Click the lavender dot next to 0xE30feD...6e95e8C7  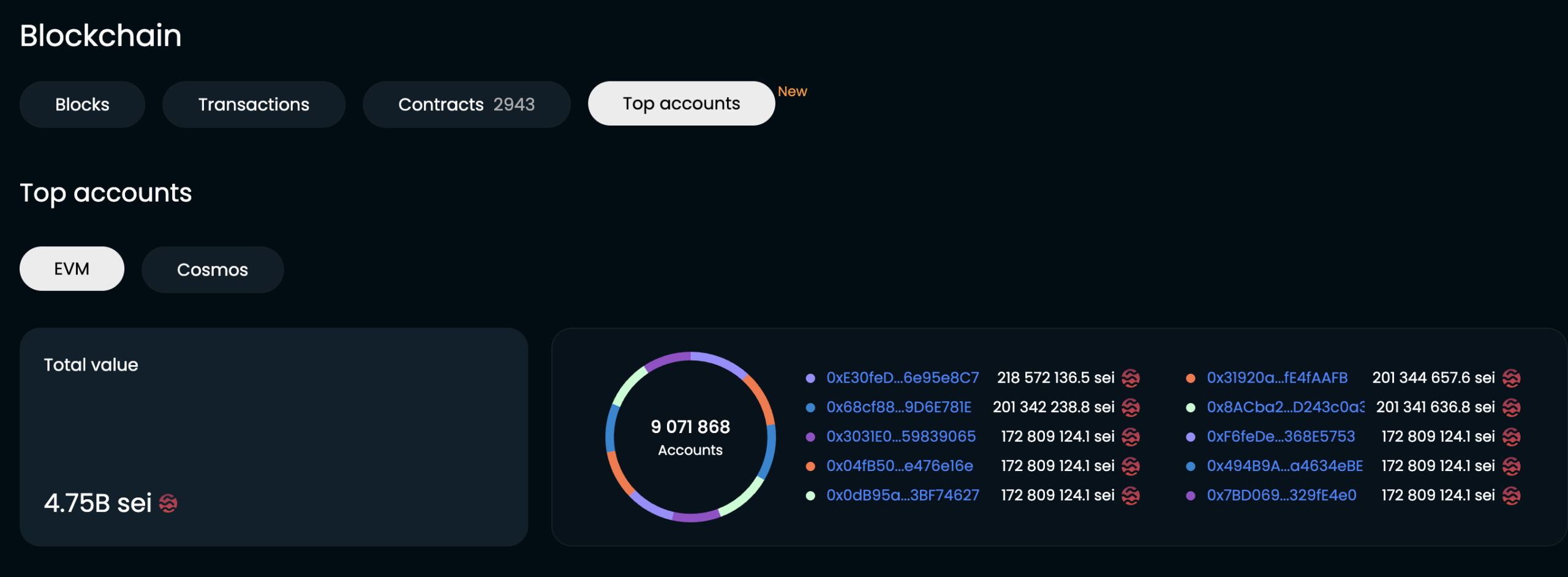click(x=810, y=378)
